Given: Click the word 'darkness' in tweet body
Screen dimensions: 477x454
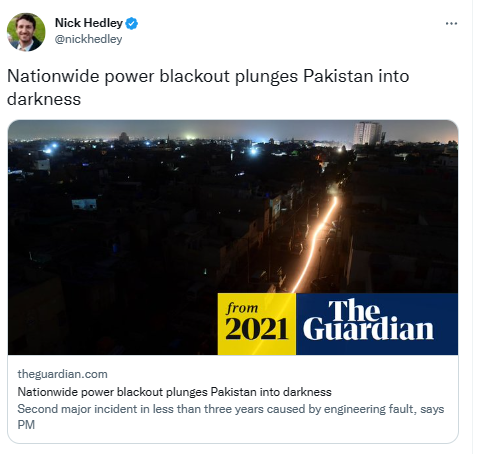Looking at the screenshot, I should click(x=44, y=99).
